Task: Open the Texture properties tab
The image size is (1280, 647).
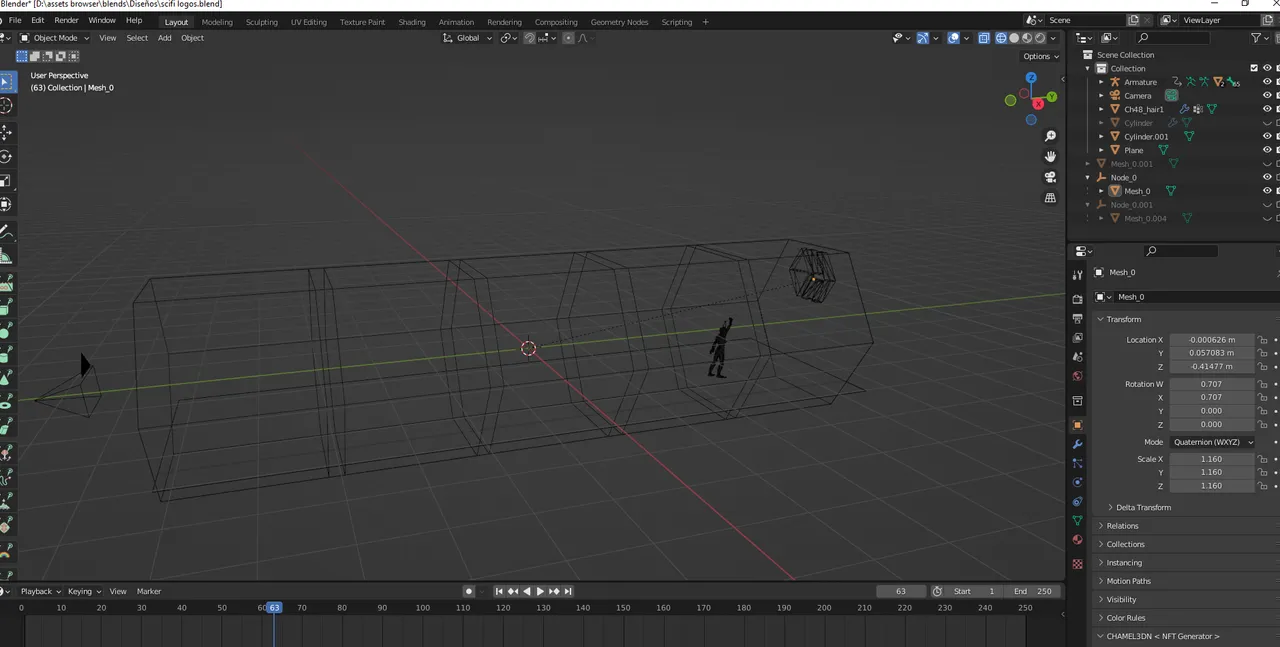Action: click(1077, 564)
